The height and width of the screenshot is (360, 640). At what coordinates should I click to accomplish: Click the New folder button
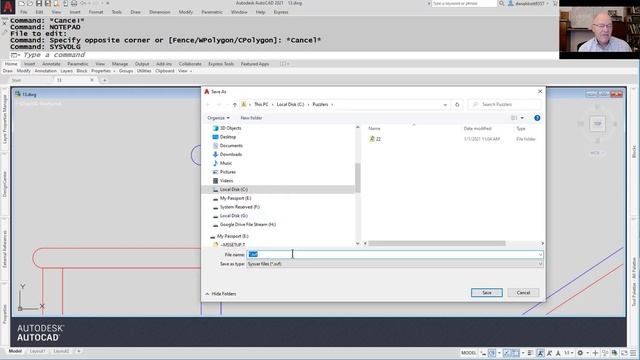pyautogui.click(x=251, y=118)
